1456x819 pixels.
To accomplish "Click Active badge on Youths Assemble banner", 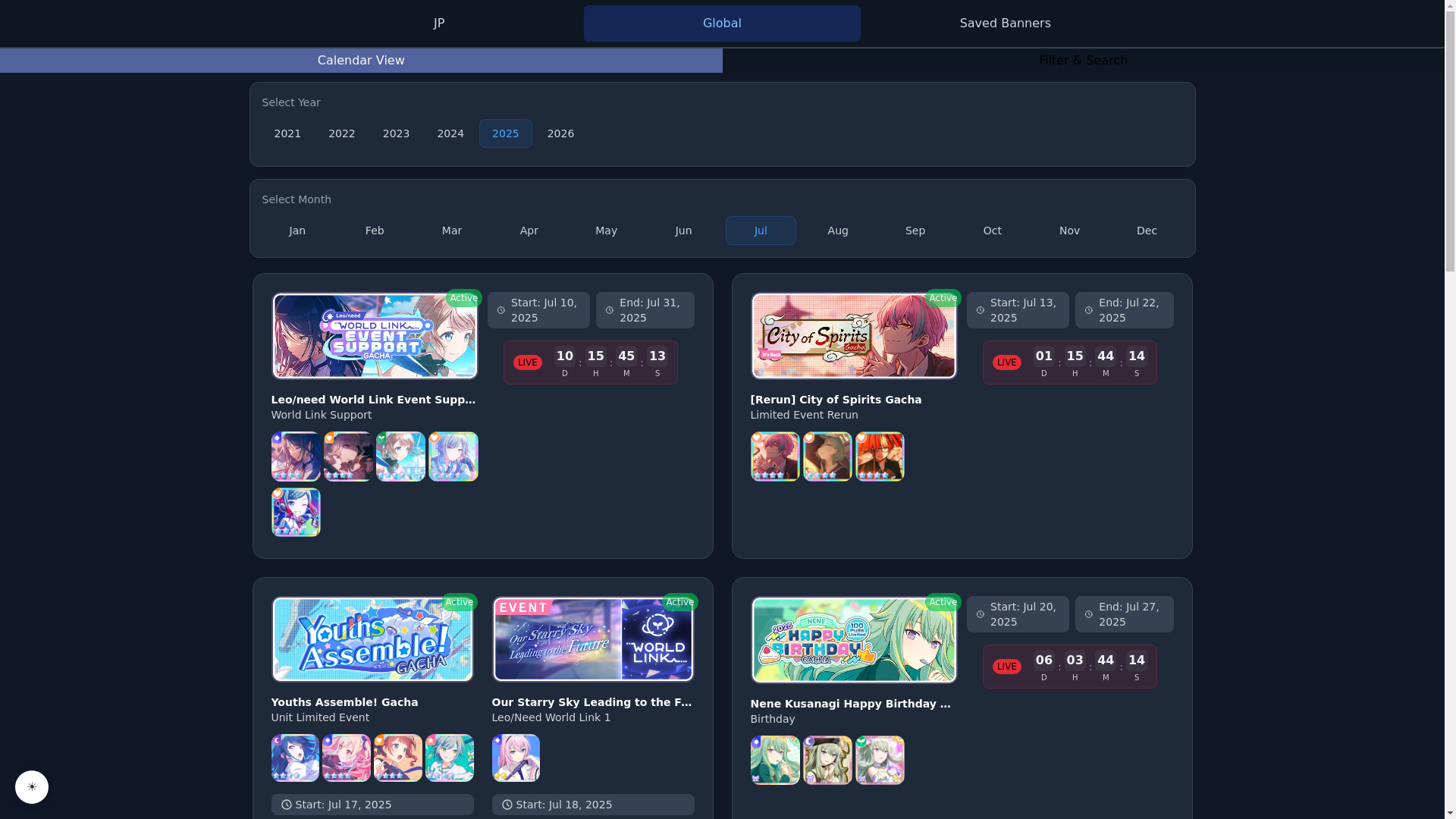I will 459,602.
